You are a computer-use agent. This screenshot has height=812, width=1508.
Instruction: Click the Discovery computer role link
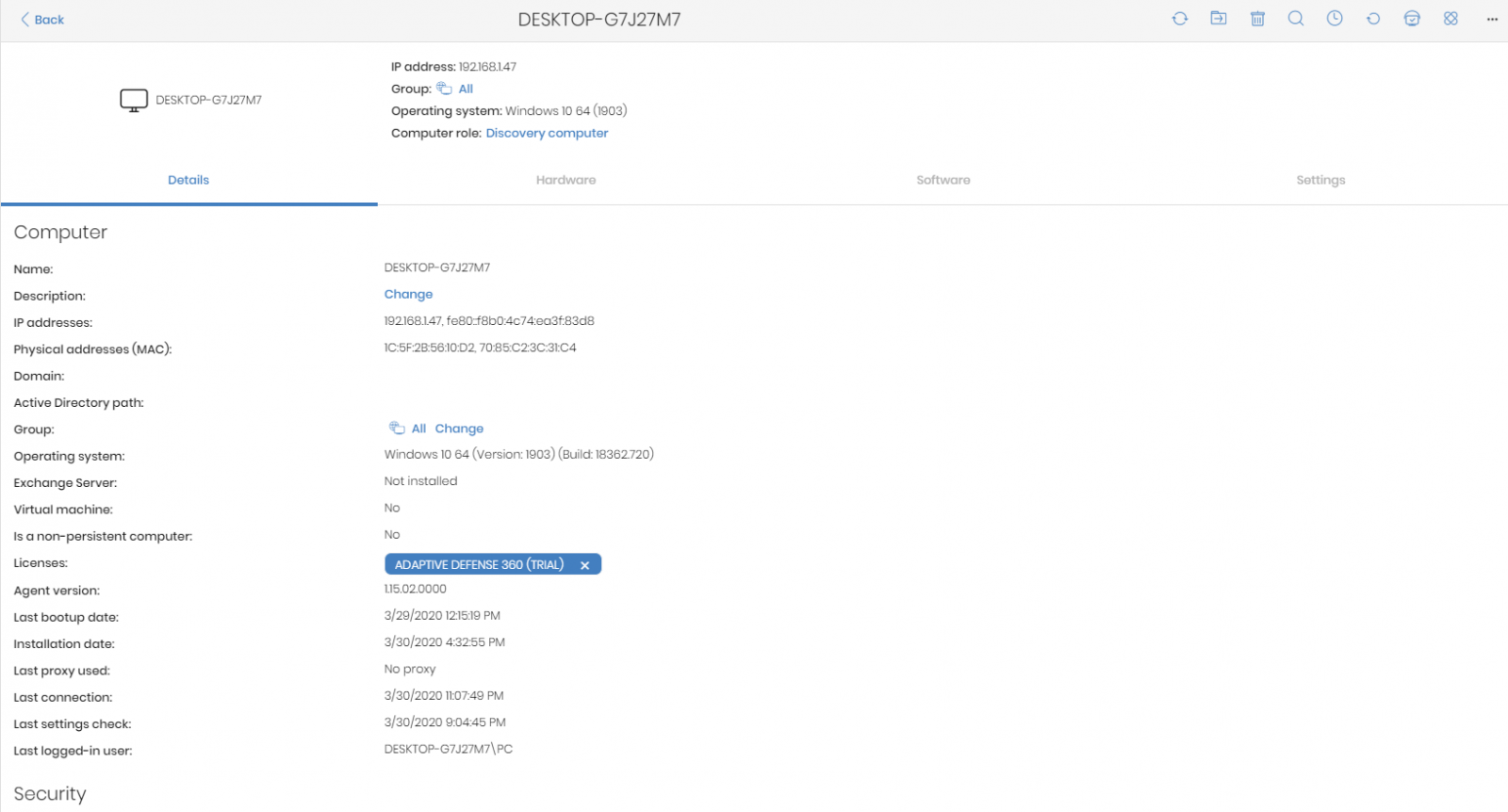point(547,134)
